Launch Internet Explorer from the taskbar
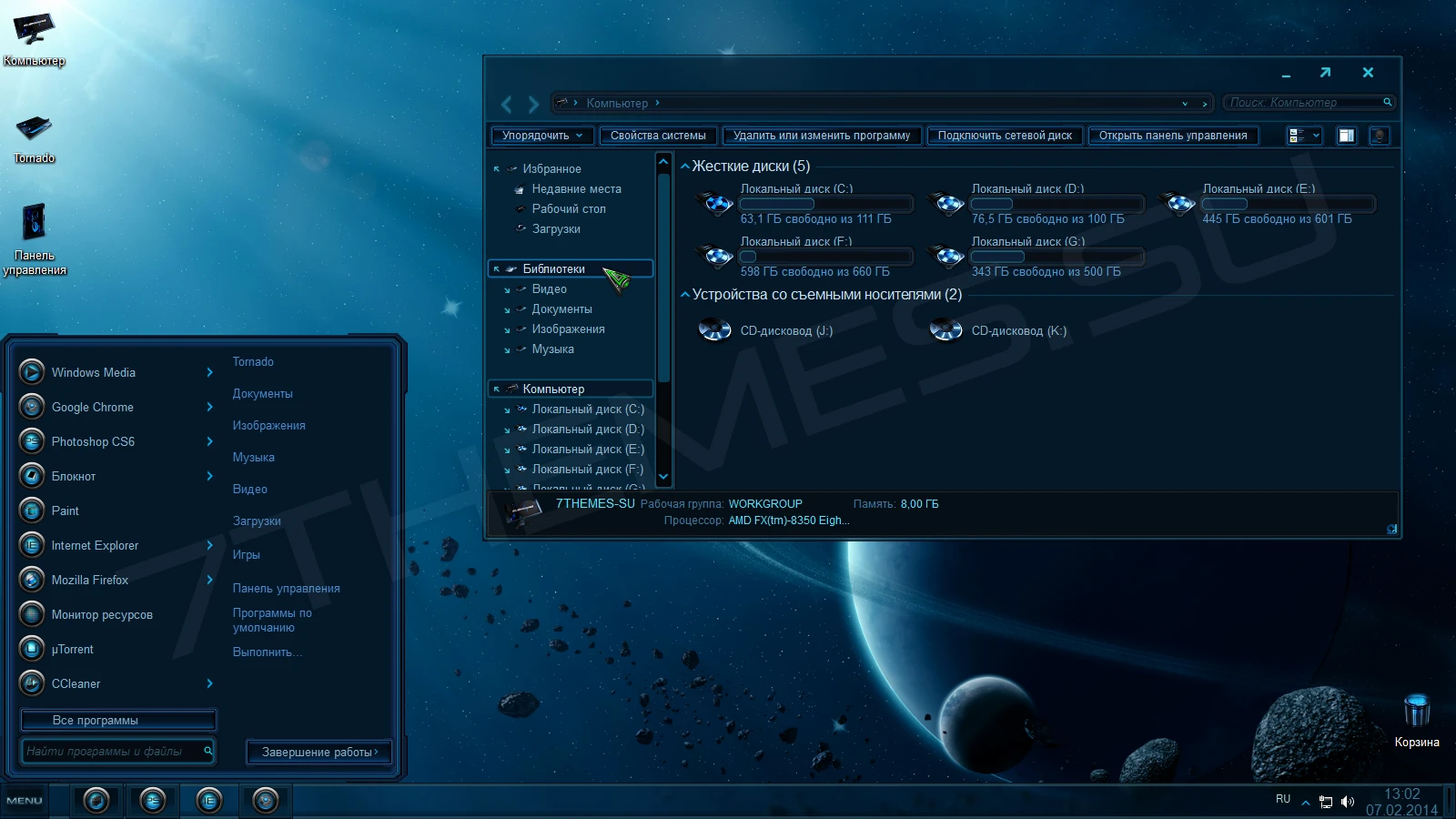The width and height of the screenshot is (1456, 819). point(207,801)
